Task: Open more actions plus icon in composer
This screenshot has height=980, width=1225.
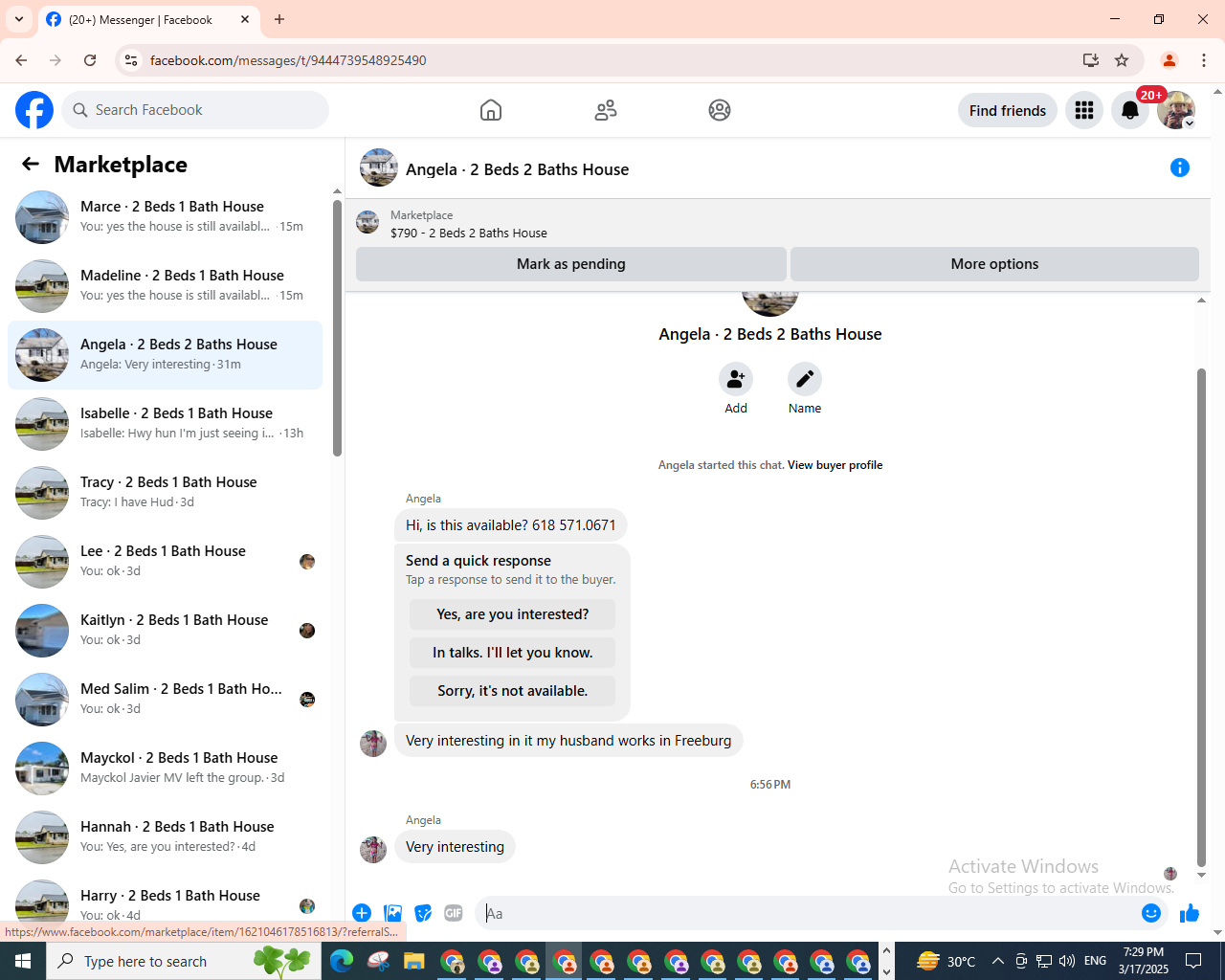Action: tap(362, 913)
